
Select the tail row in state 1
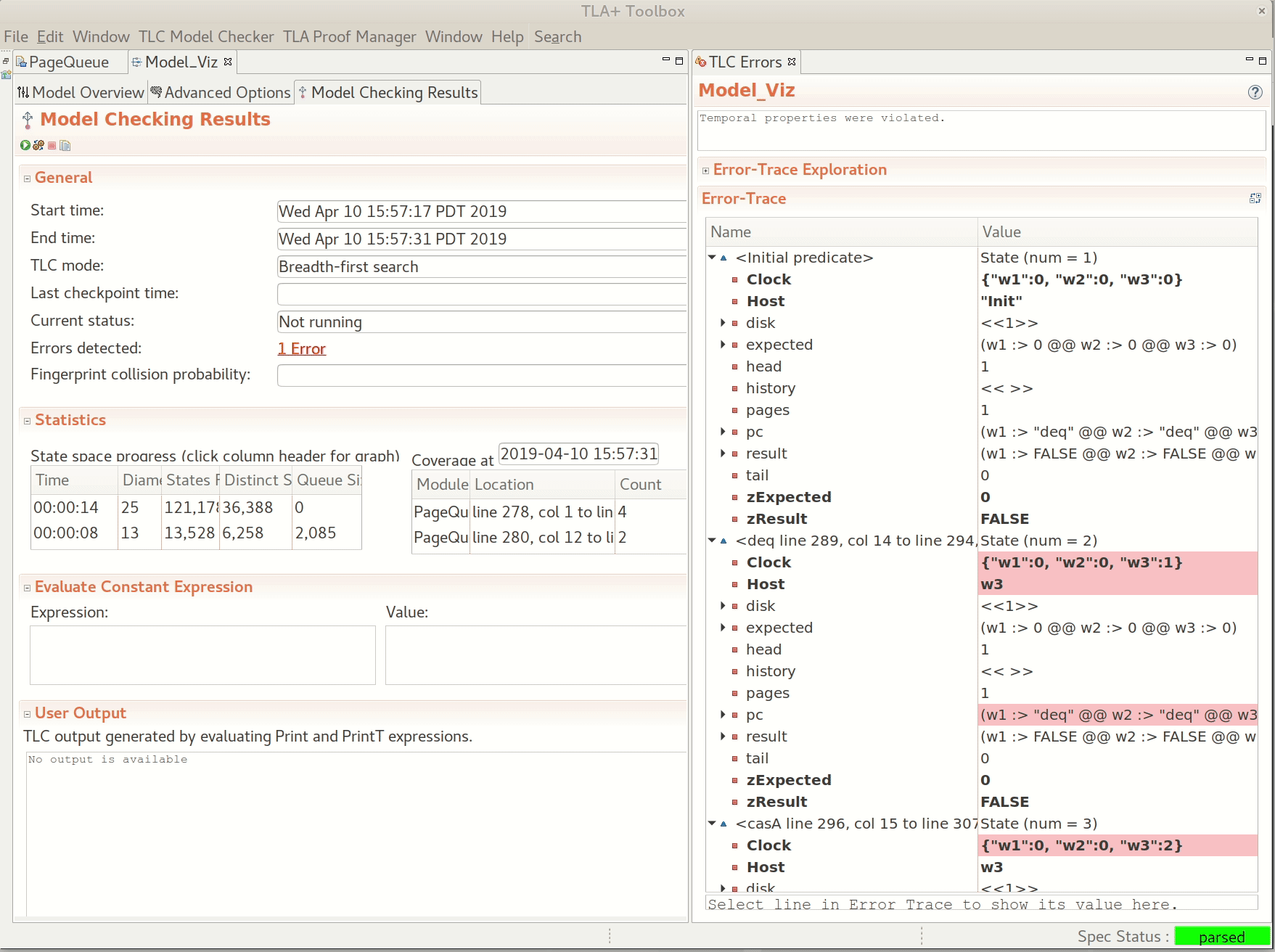point(982,475)
